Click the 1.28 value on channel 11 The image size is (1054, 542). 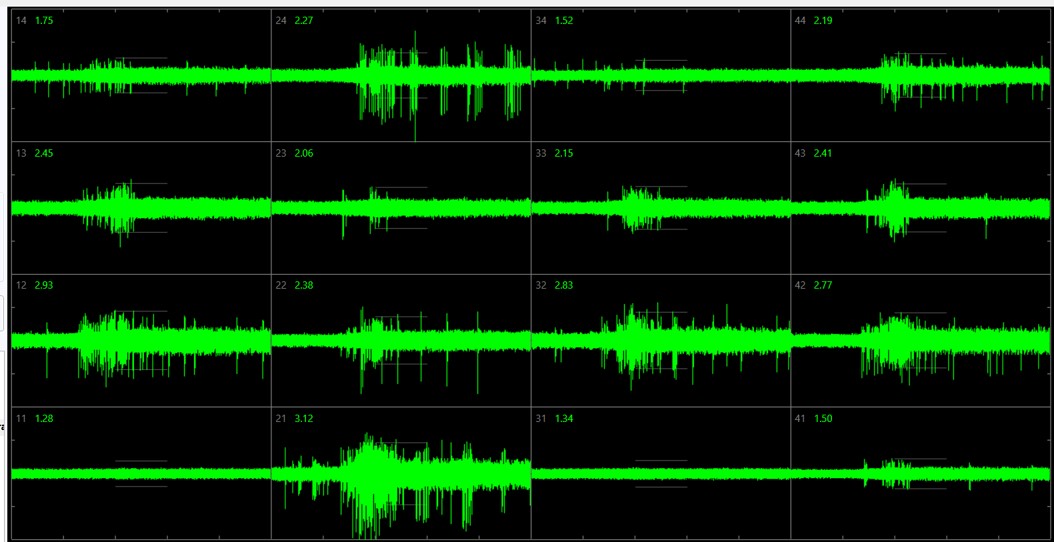[x=44, y=418]
